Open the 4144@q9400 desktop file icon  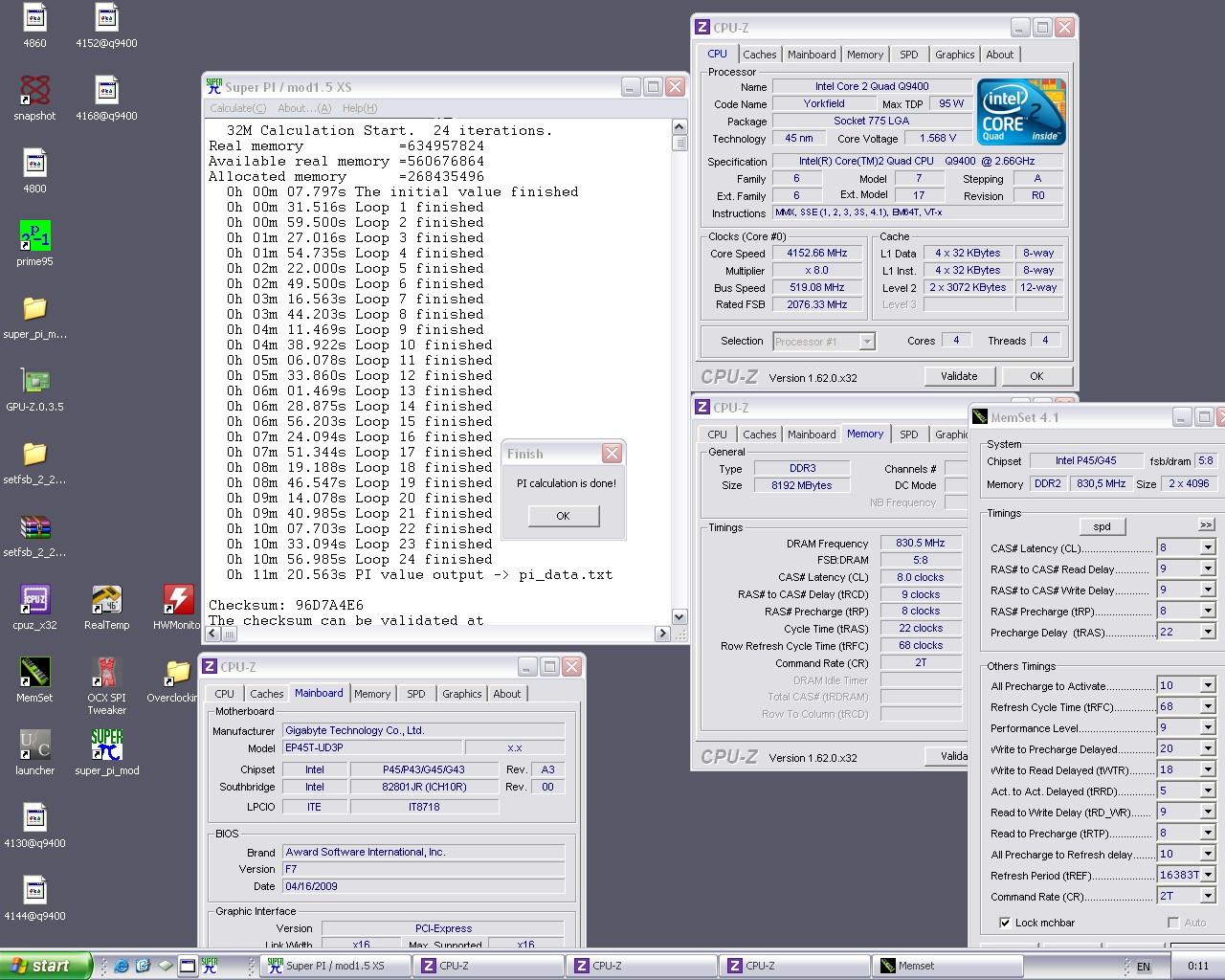click(x=34, y=892)
